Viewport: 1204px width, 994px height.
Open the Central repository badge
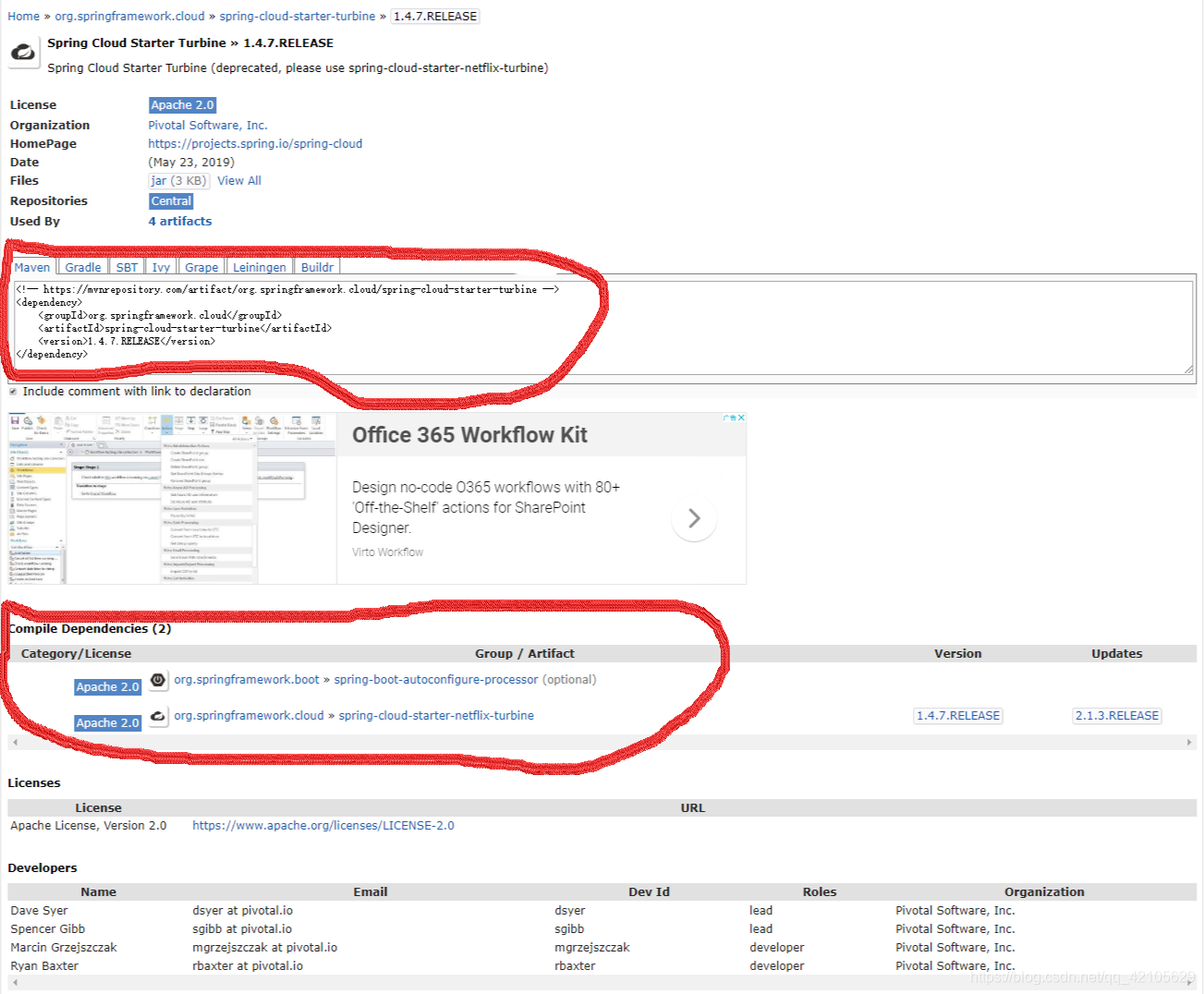tap(171, 200)
